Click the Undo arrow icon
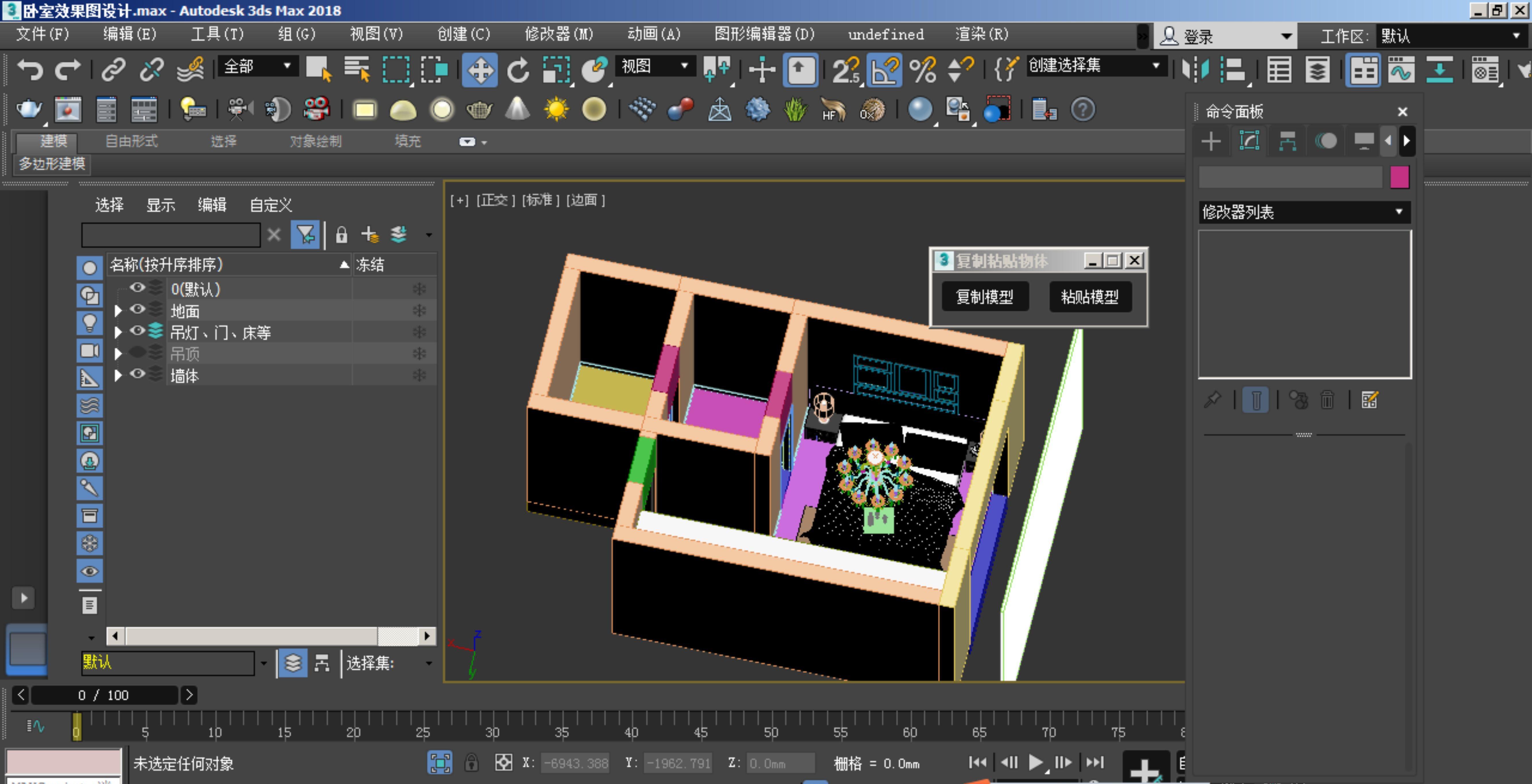 pyautogui.click(x=30, y=69)
